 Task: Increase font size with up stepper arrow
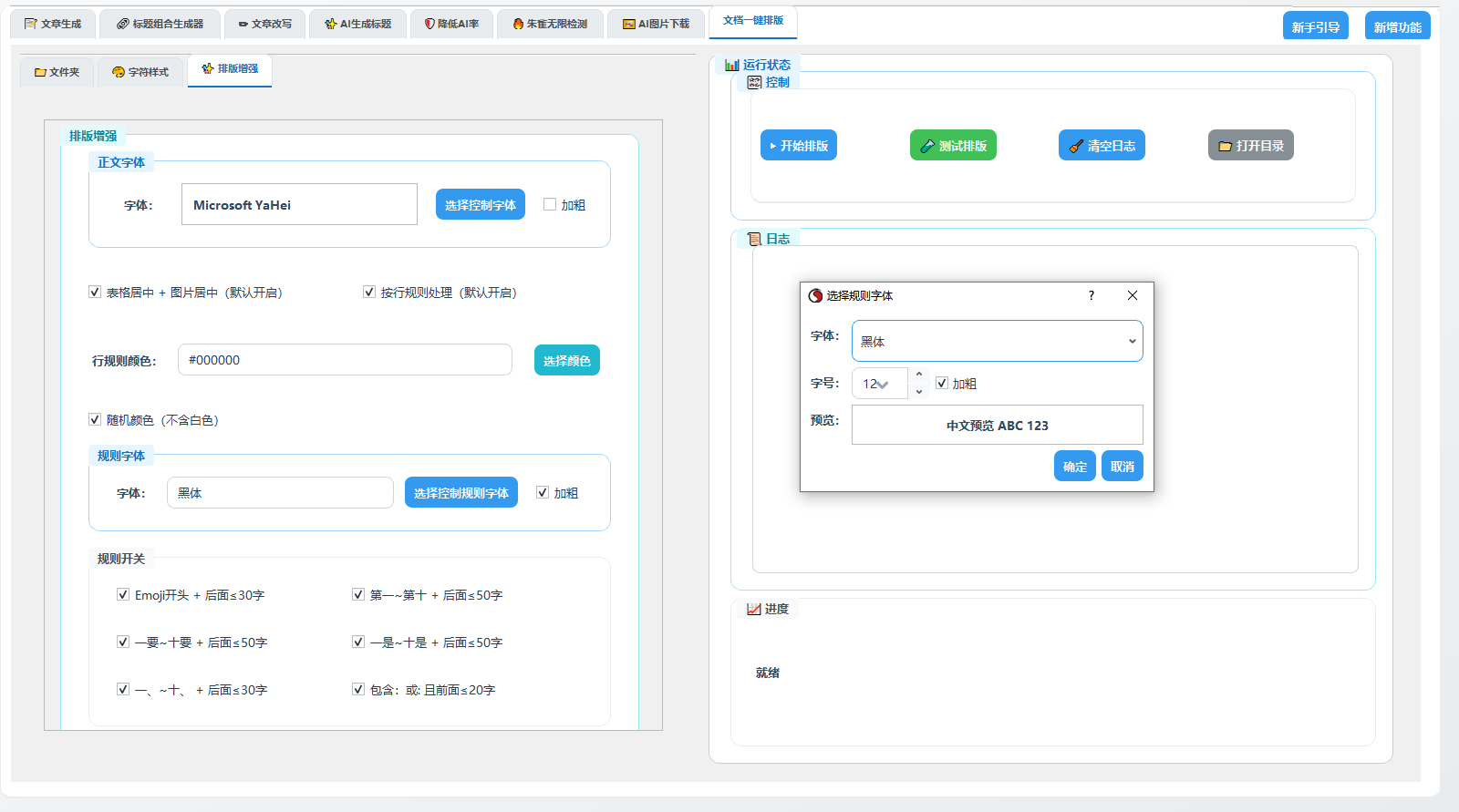(x=918, y=375)
